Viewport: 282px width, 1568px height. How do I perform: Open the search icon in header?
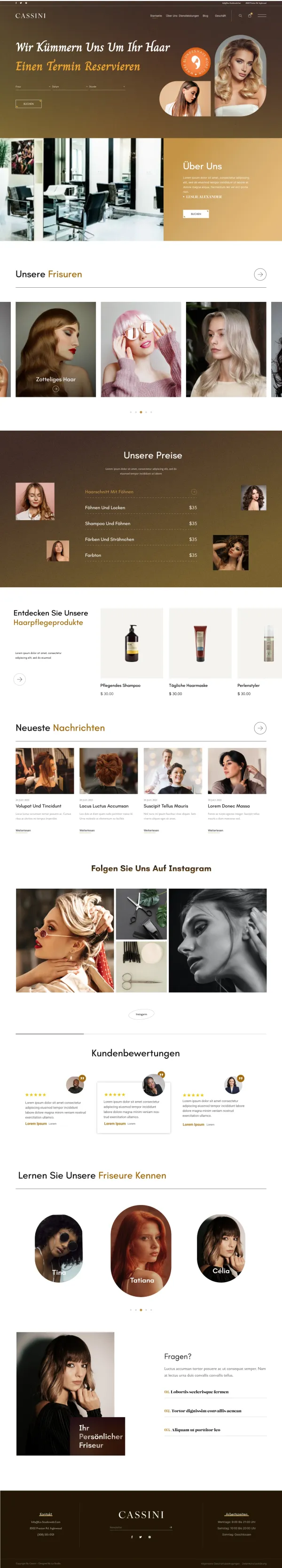[x=240, y=16]
